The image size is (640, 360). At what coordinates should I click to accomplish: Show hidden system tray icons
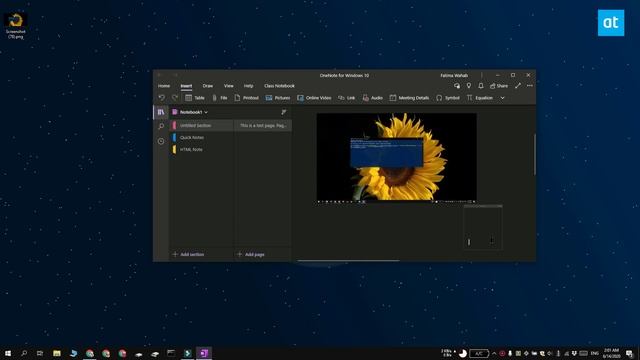click(x=494, y=353)
